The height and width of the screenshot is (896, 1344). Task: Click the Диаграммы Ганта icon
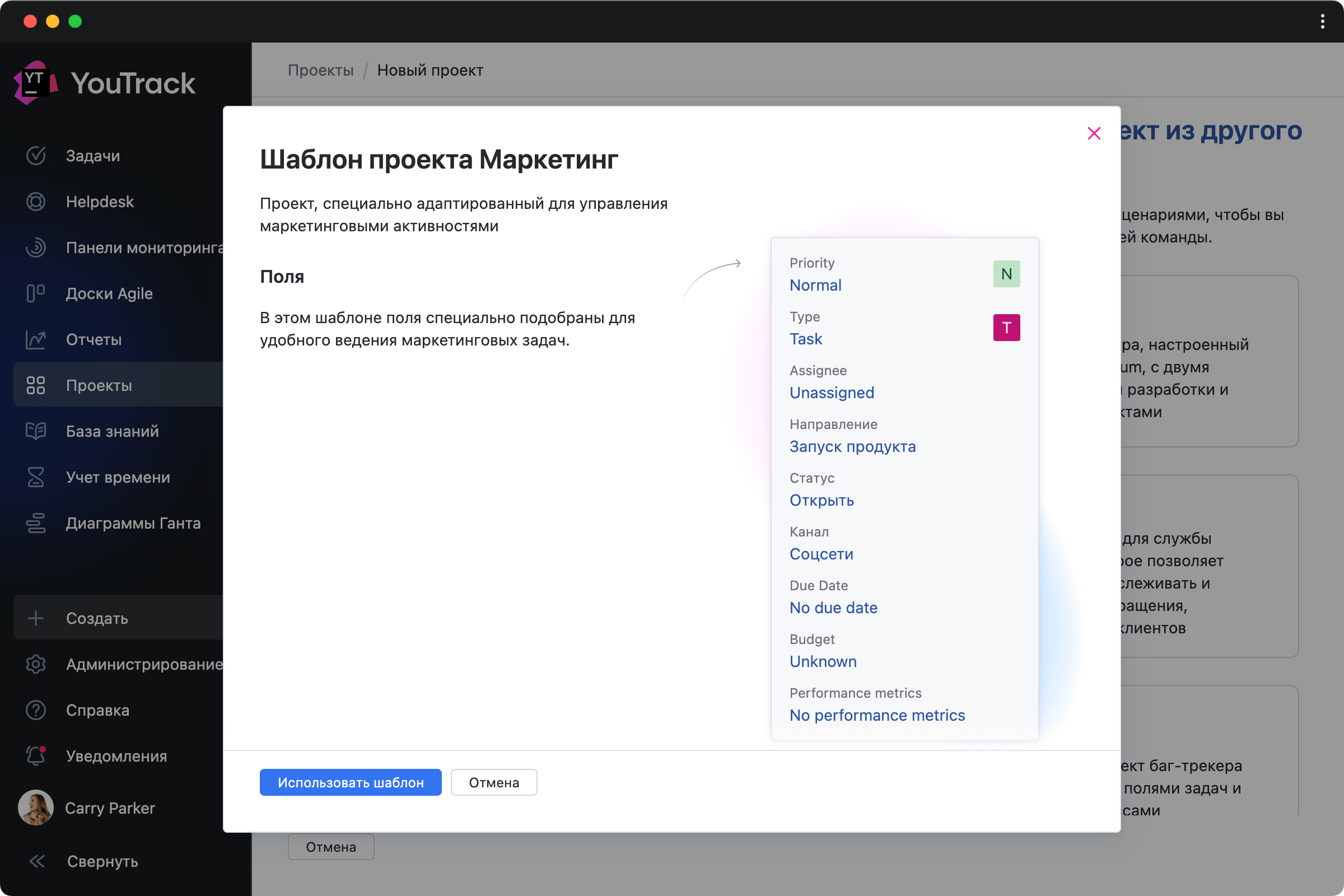35,523
